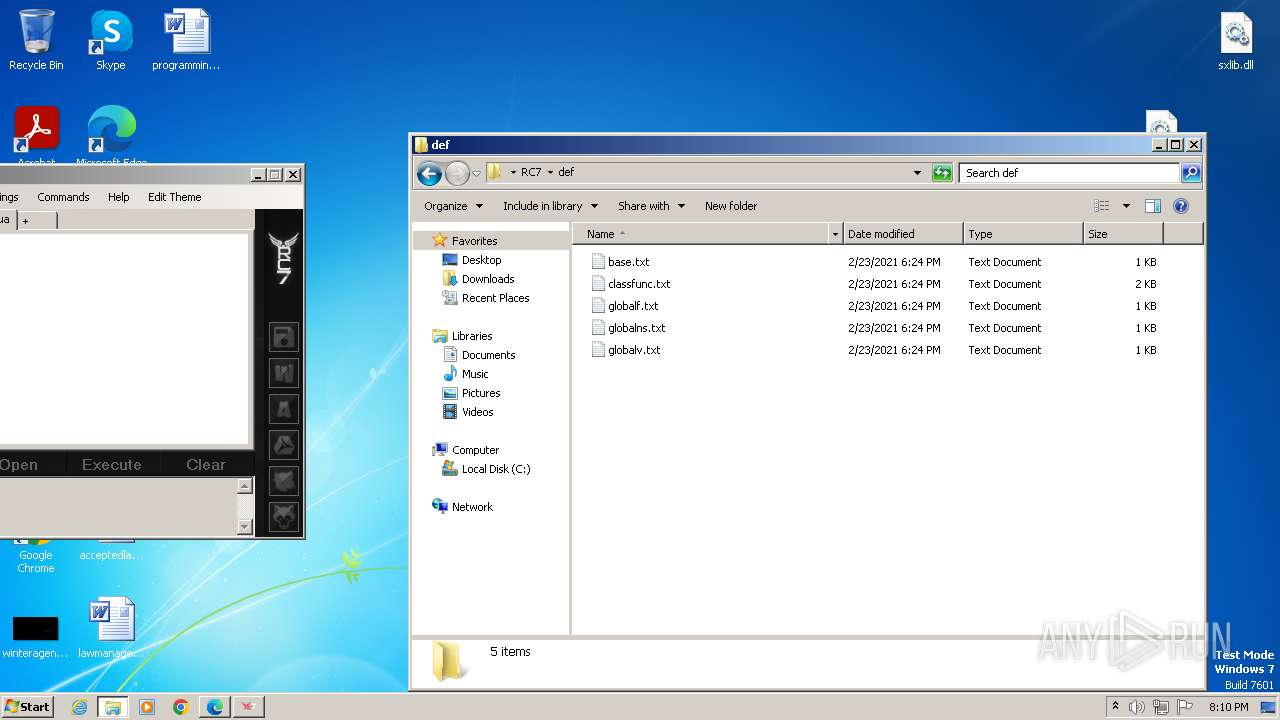Click the wolf head icon in RC7 sidebar
This screenshot has width=1280, height=720.
tap(284, 517)
